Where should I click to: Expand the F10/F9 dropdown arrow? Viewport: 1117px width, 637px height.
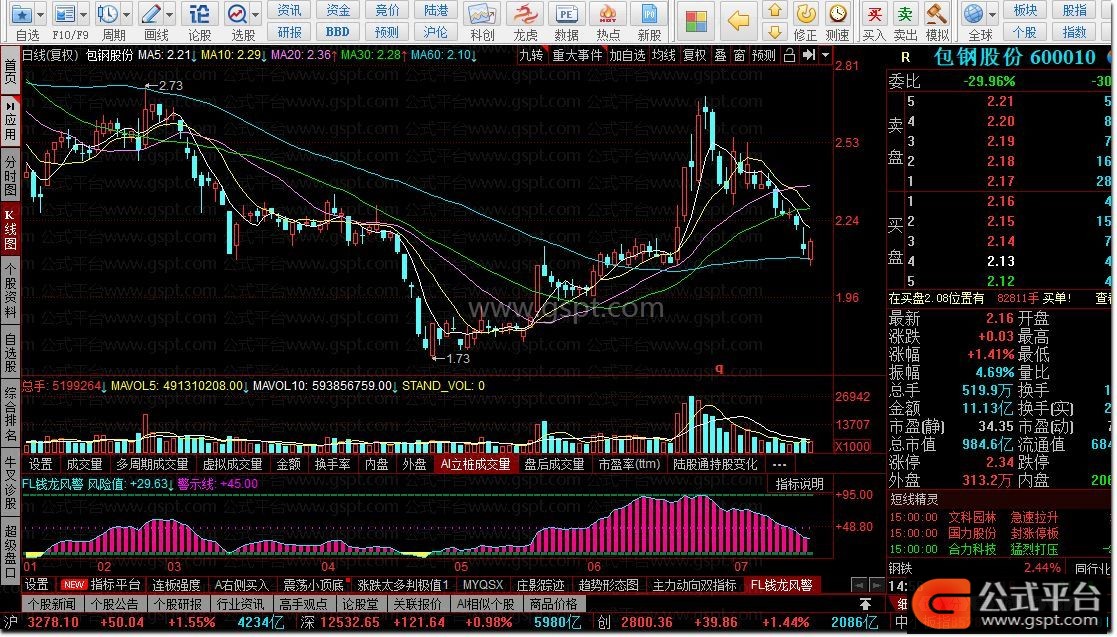83,14
